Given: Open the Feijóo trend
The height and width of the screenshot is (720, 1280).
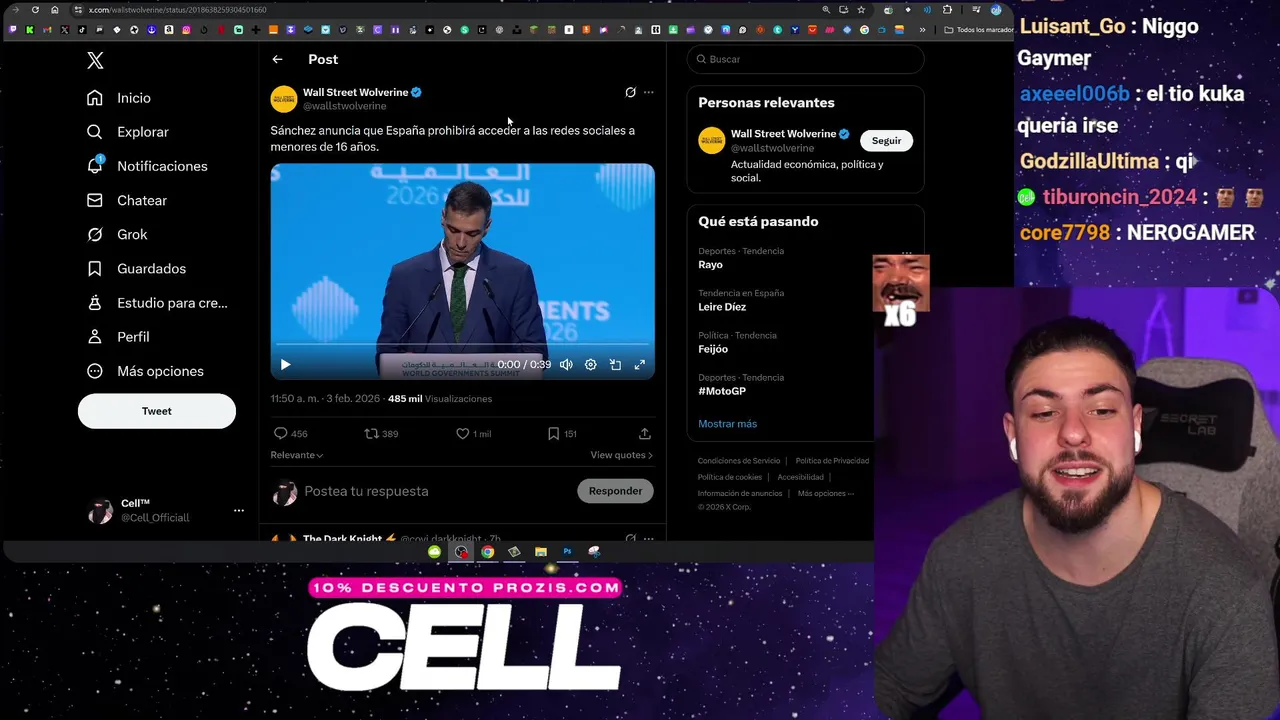Looking at the screenshot, I should tap(713, 349).
